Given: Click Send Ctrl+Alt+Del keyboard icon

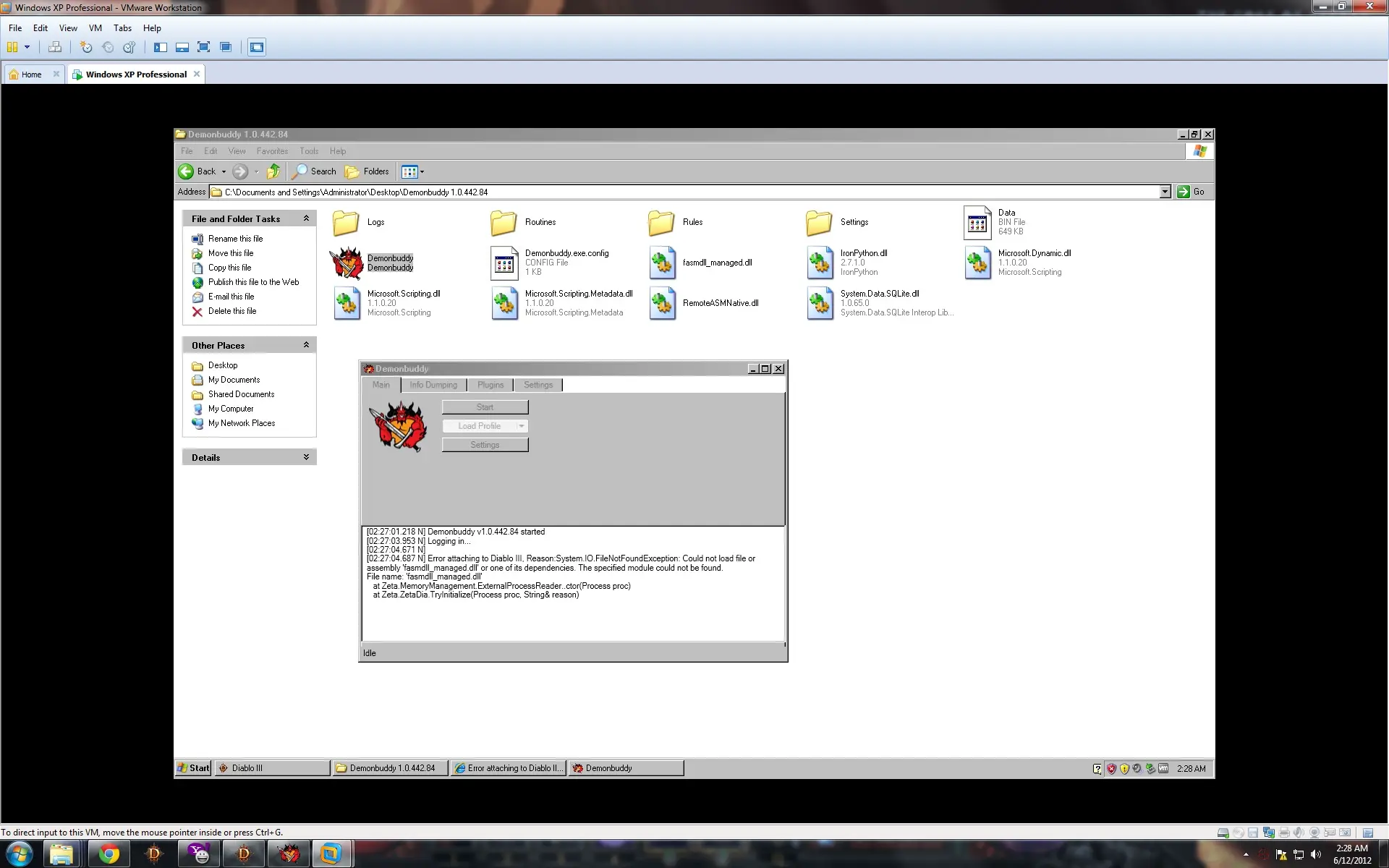Looking at the screenshot, I should (55, 48).
